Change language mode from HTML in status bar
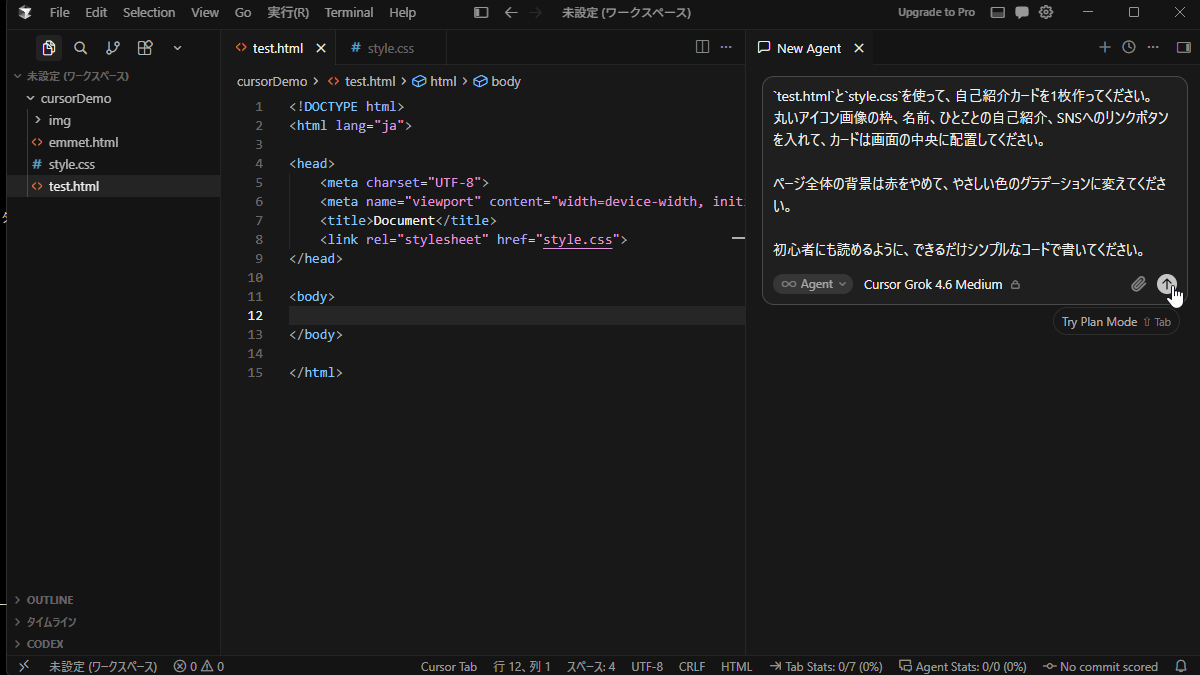This screenshot has height=675, width=1200. click(x=736, y=666)
